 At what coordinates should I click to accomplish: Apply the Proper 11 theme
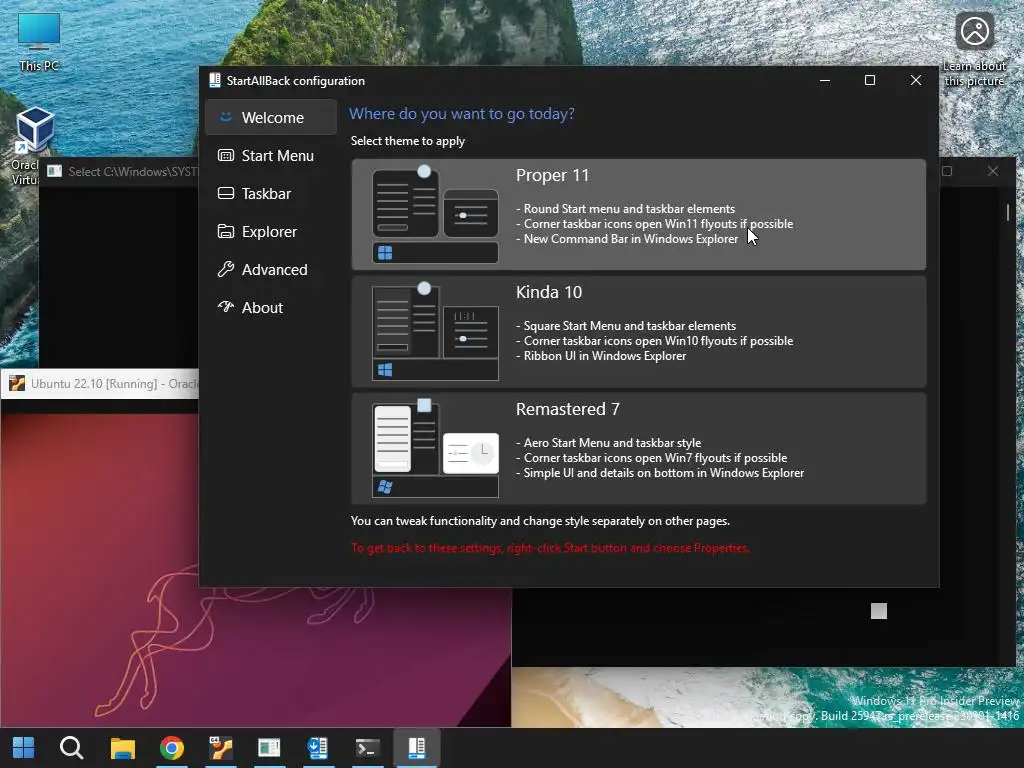(638, 214)
